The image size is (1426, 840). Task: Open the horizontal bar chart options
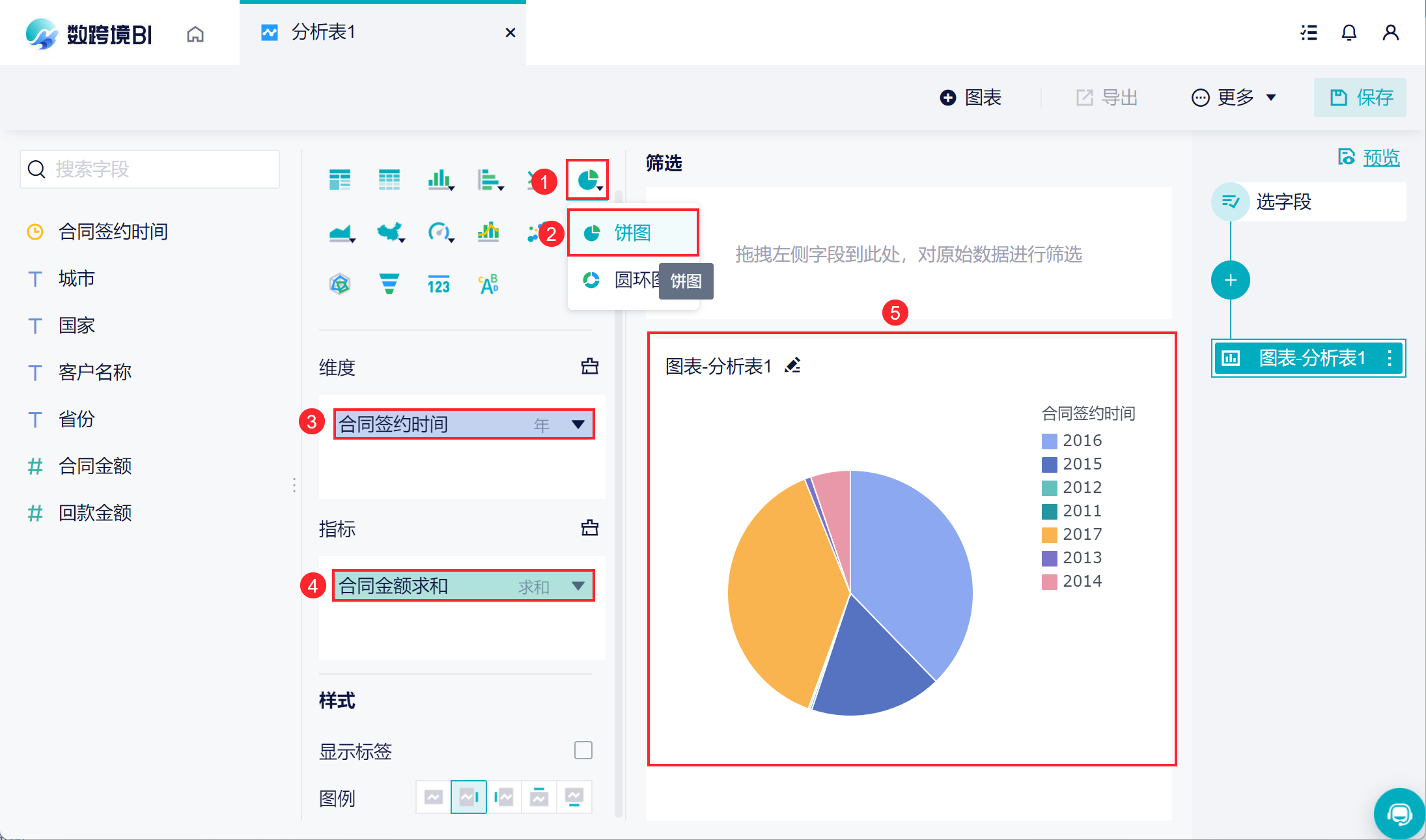tap(490, 180)
